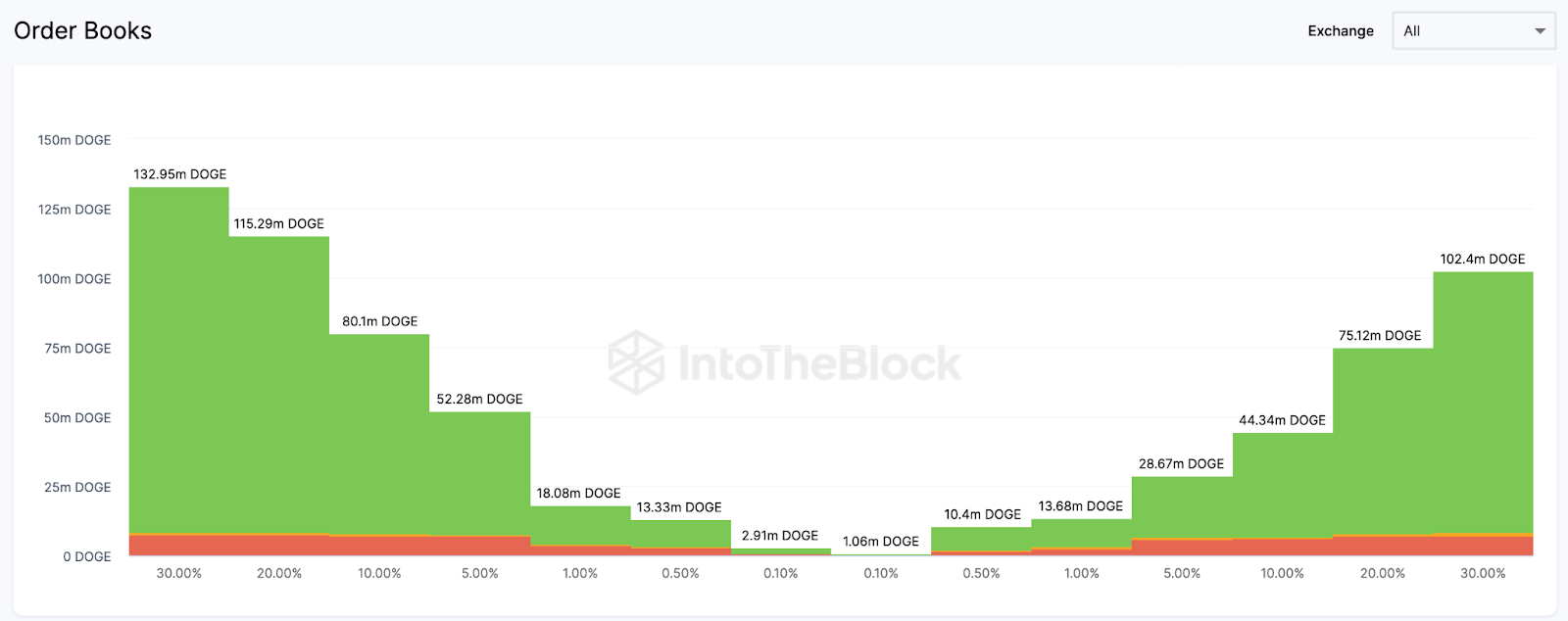Select the green 52.28m DOGE bar
Image resolution: width=1568 pixels, height=621 pixels.
[x=478, y=480]
